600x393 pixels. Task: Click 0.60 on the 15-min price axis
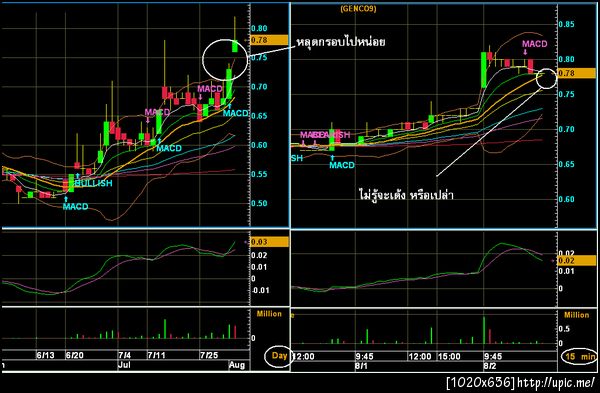click(566, 199)
